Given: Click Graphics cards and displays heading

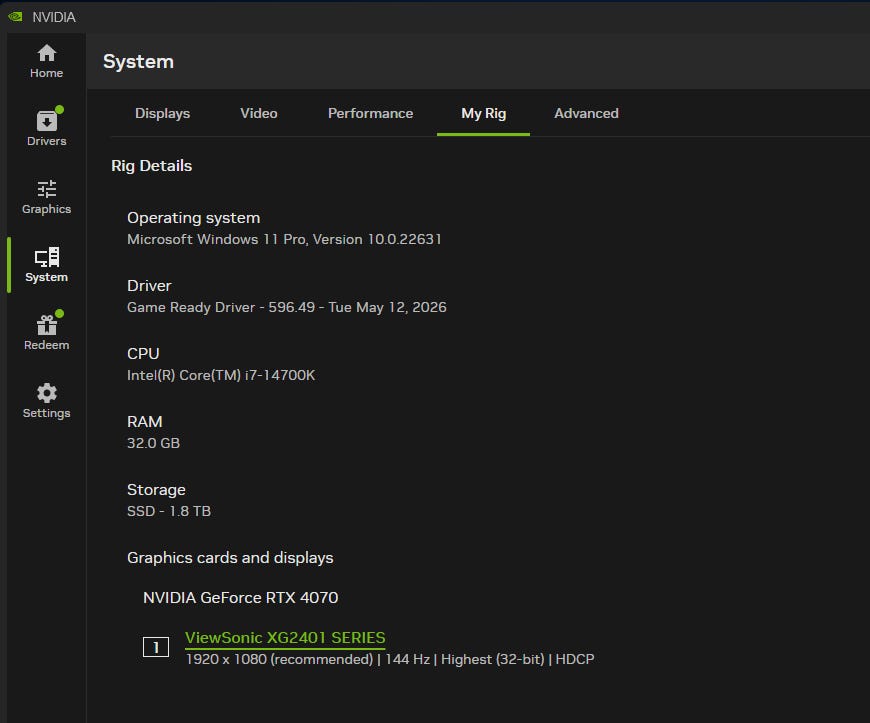Looking at the screenshot, I should click(230, 558).
